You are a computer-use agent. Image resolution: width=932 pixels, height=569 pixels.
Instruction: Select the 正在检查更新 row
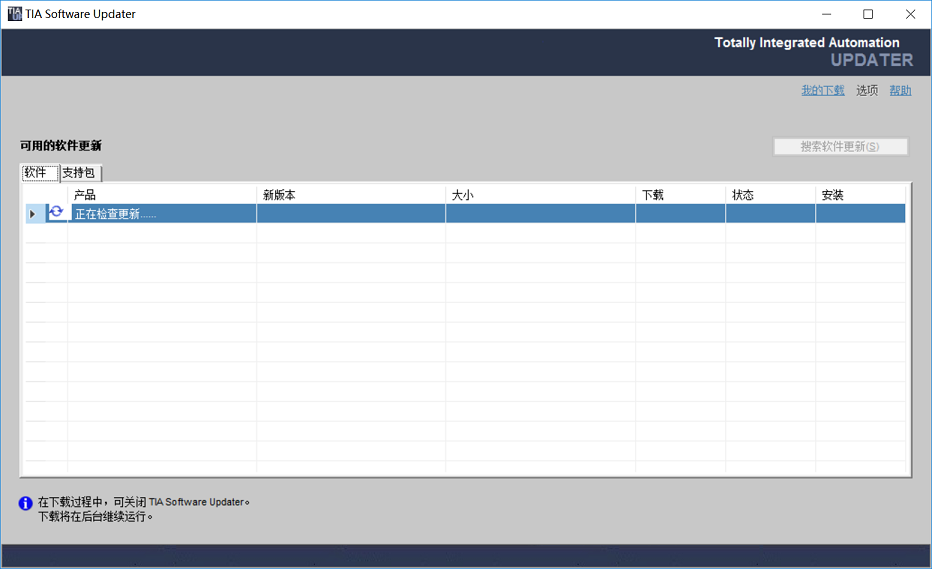tap(160, 214)
